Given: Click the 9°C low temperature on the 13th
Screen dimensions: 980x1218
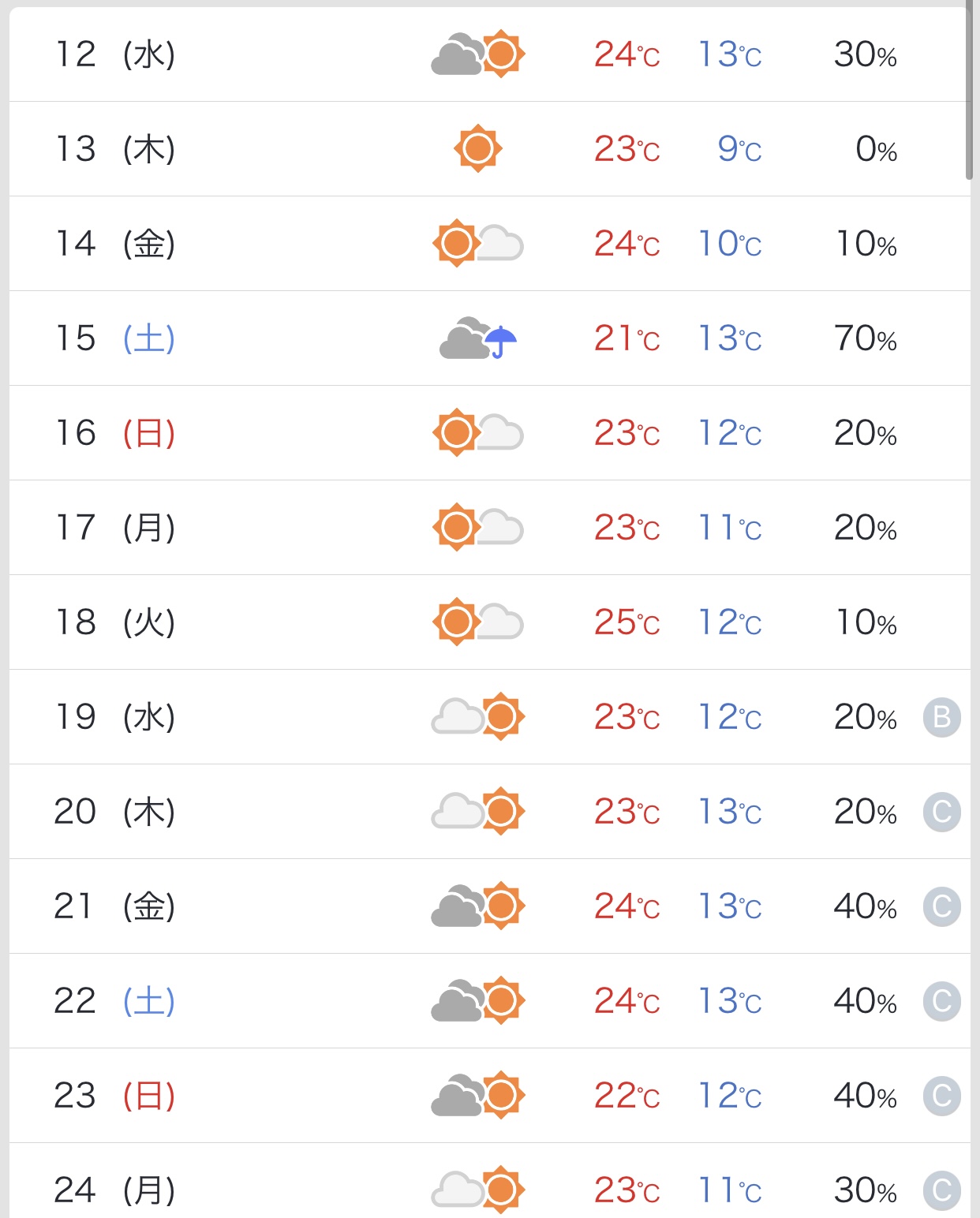Looking at the screenshot, I should click(739, 149).
